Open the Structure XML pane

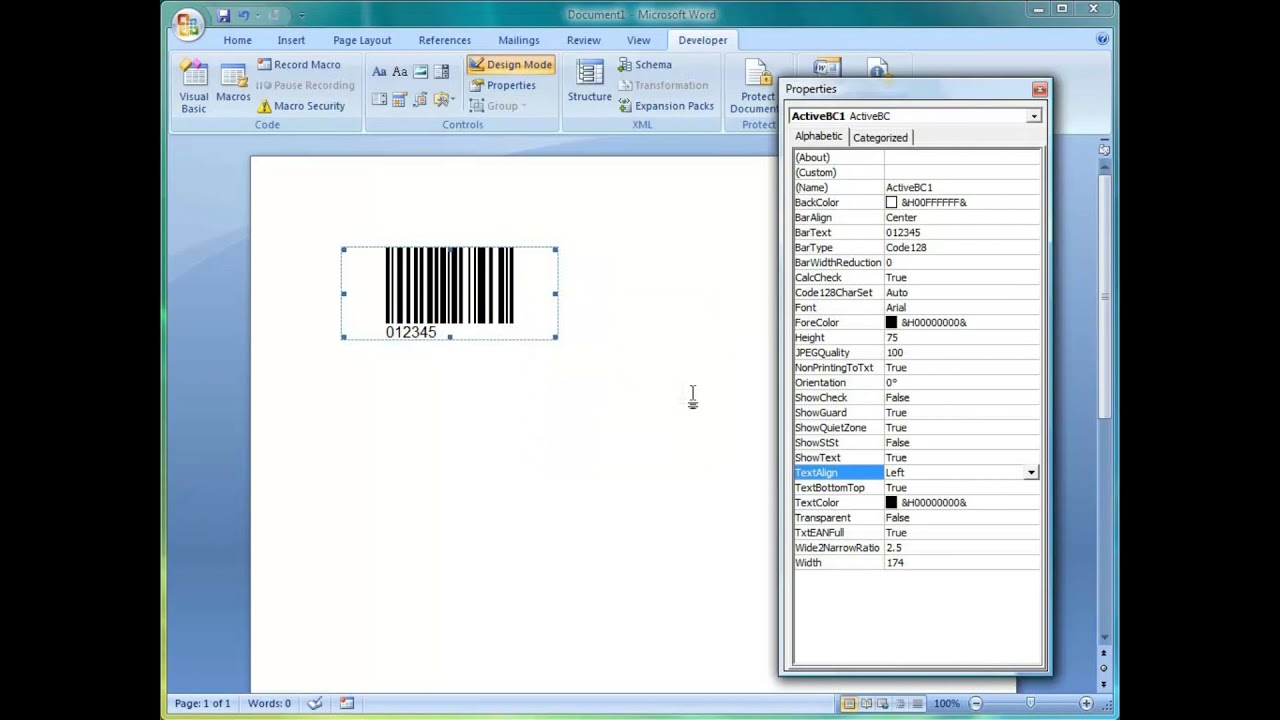(x=589, y=81)
